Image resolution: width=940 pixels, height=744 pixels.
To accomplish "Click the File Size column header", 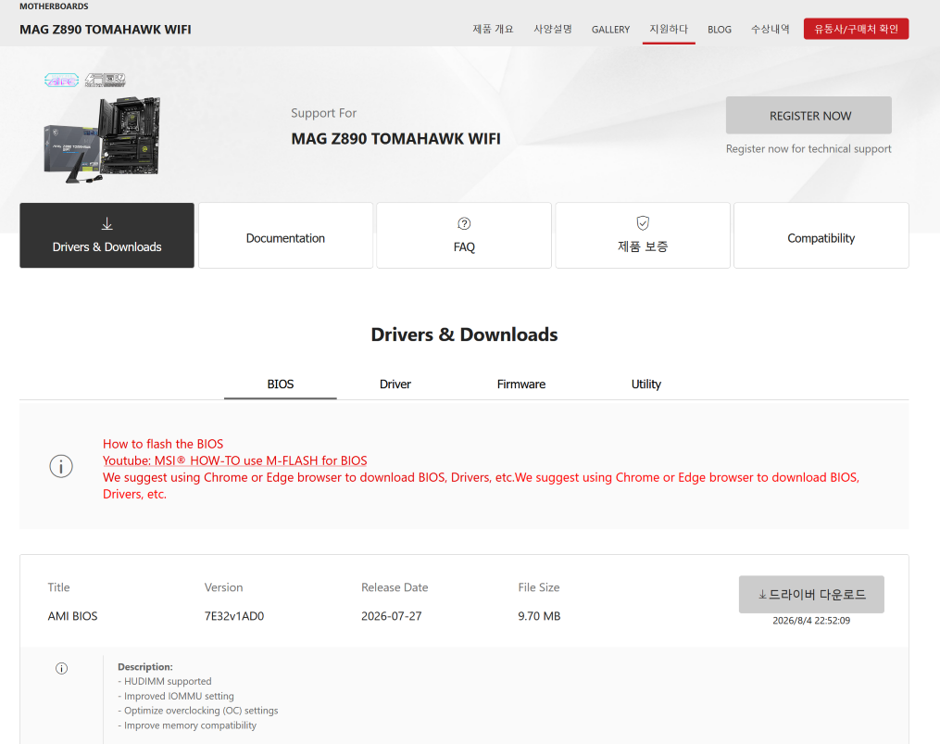I will [539, 588].
